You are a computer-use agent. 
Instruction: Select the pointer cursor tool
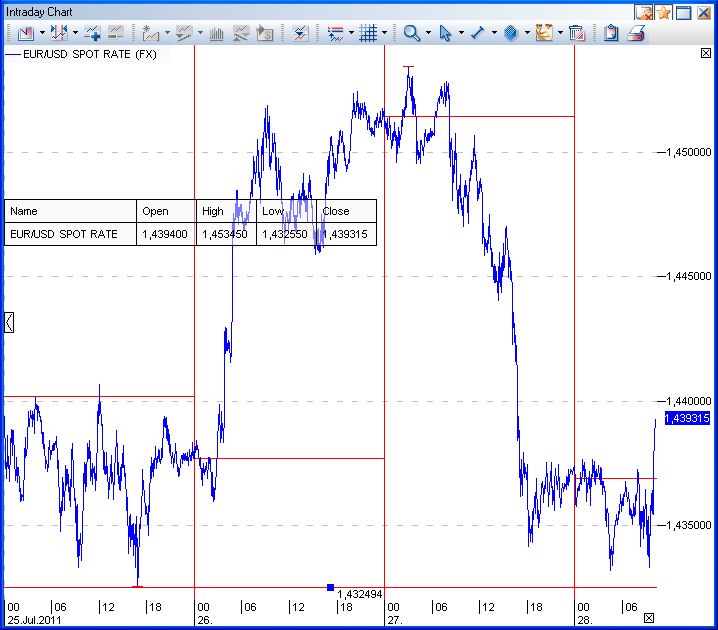point(445,33)
